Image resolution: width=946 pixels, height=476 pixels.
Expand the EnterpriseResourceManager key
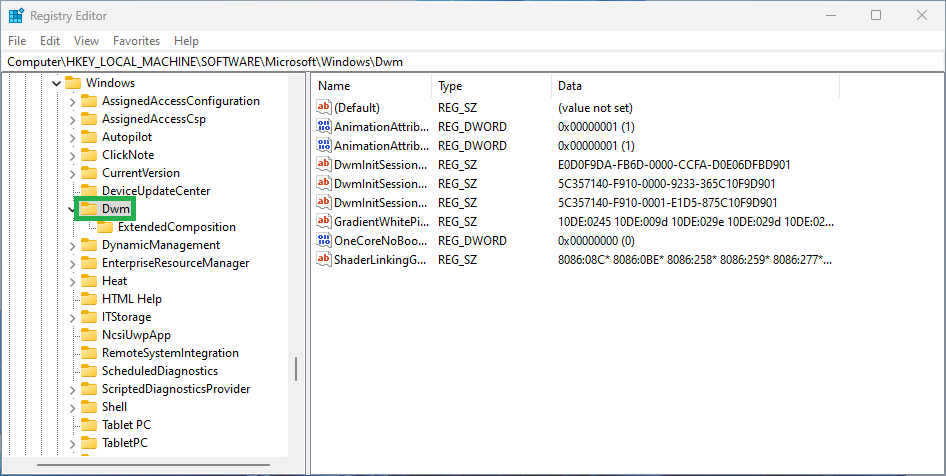click(72, 264)
